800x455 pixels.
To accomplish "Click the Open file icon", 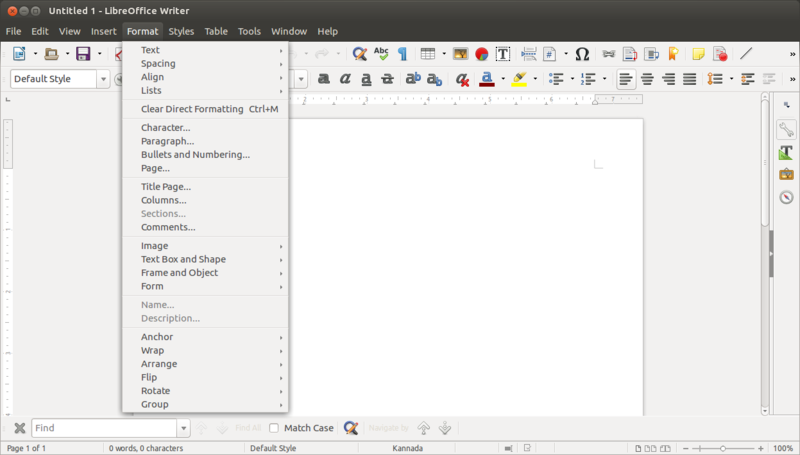I will point(51,54).
